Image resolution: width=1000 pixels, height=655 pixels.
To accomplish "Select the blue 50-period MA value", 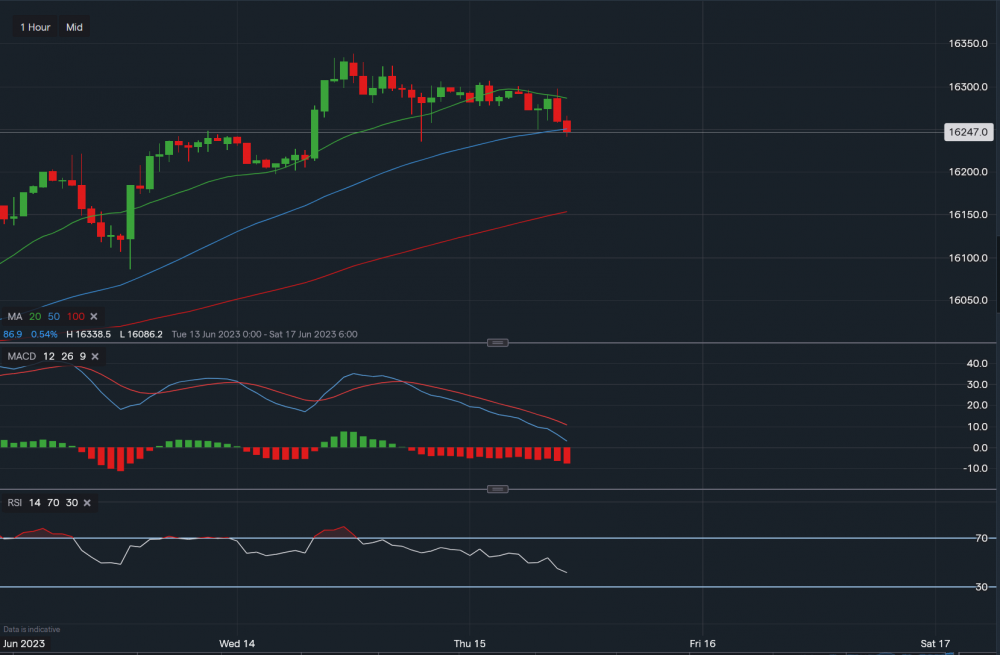I will 54,316.
